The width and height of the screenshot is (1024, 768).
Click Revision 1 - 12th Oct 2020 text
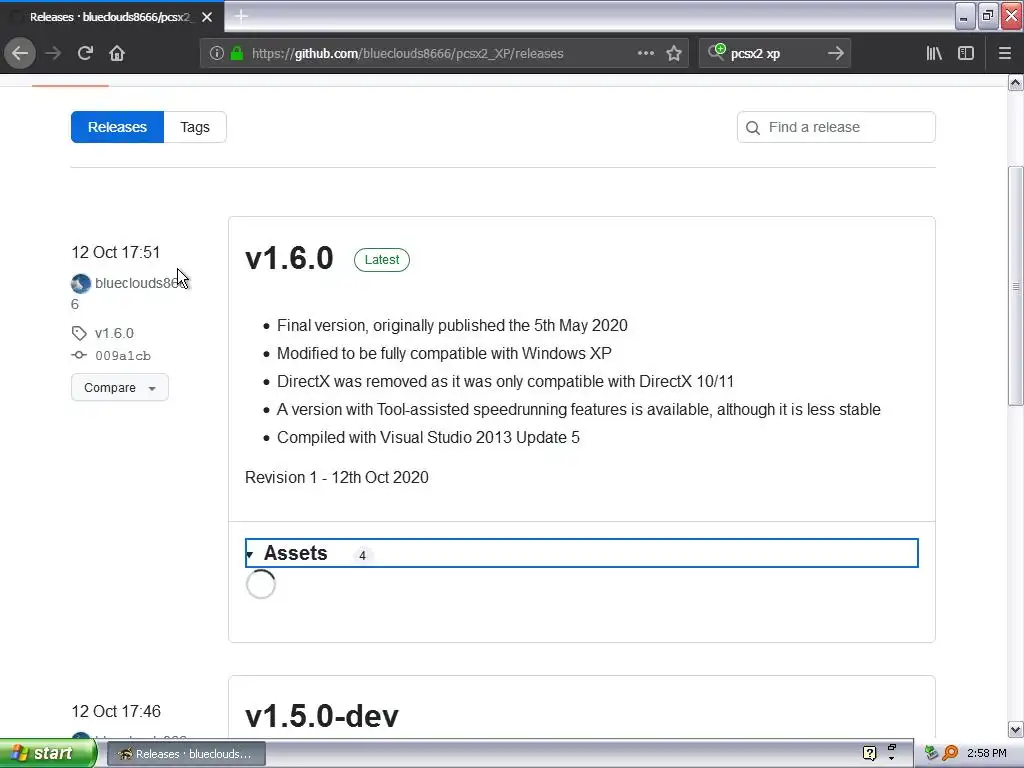tap(337, 477)
